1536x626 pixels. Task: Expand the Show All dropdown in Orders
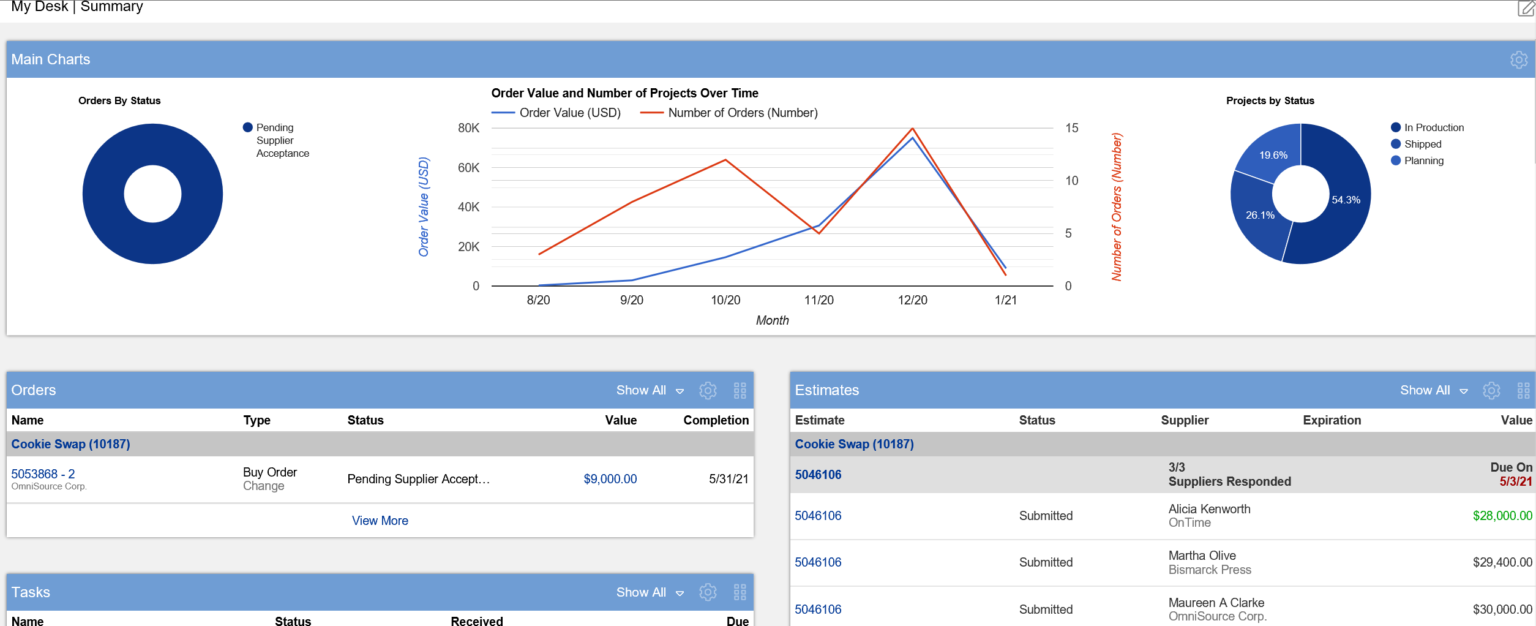click(x=650, y=391)
